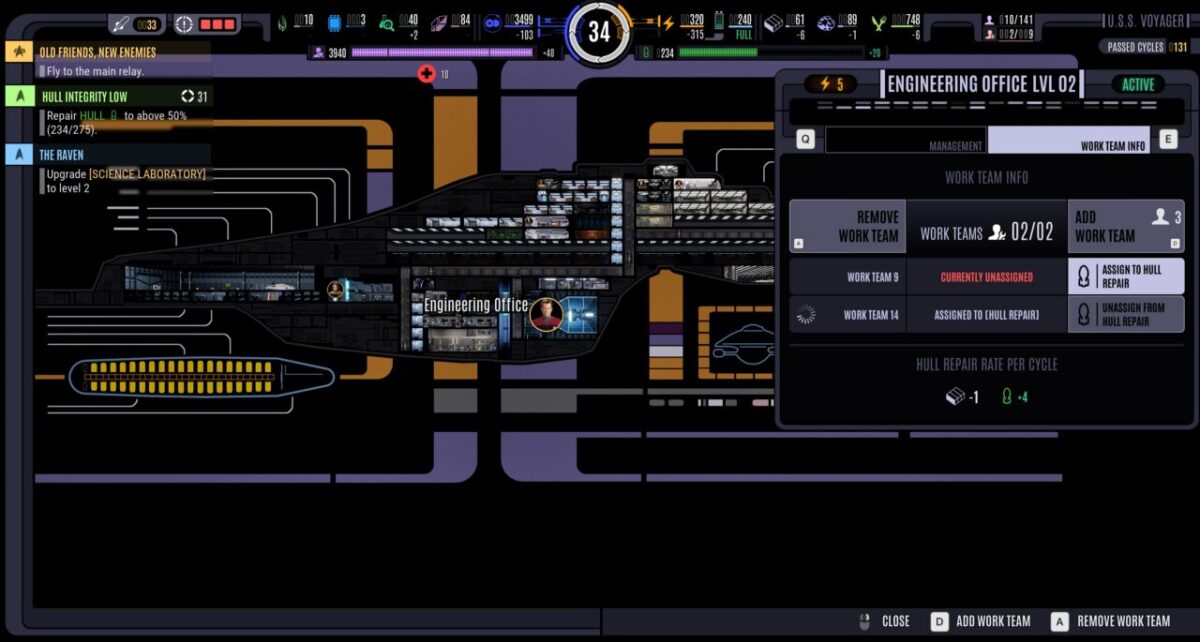Assign Work Team 9 to hull repair
Image resolution: width=1200 pixels, height=642 pixels.
click(x=1126, y=277)
